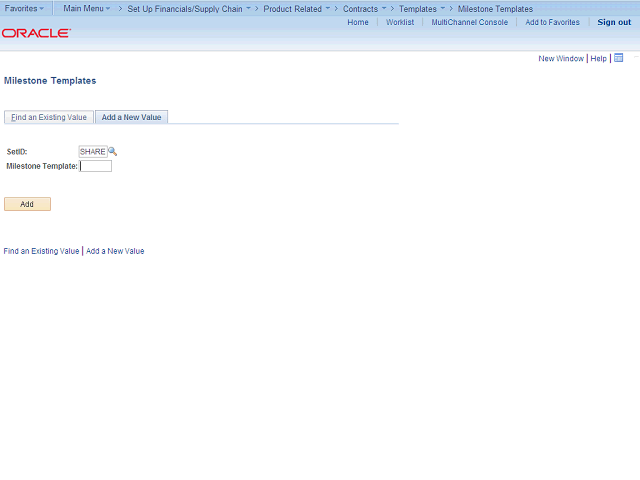Viewport: 640px width, 480px height.
Task: Click bottom Find an Existing Value link
Action: (41, 251)
